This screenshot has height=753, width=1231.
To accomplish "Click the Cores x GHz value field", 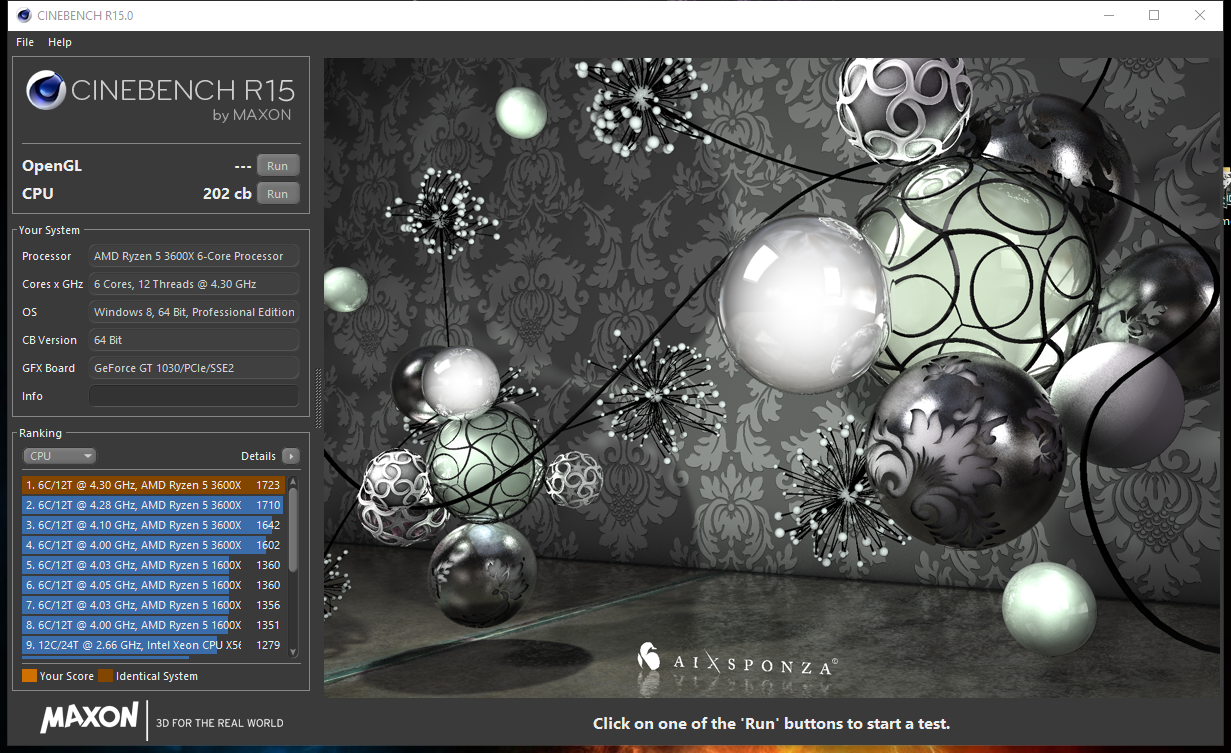I will tap(194, 284).
